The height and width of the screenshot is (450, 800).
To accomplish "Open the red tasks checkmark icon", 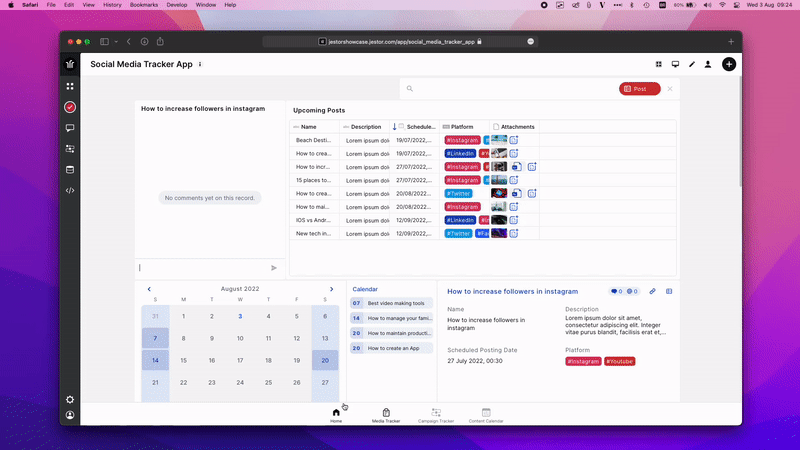I will tap(70, 107).
